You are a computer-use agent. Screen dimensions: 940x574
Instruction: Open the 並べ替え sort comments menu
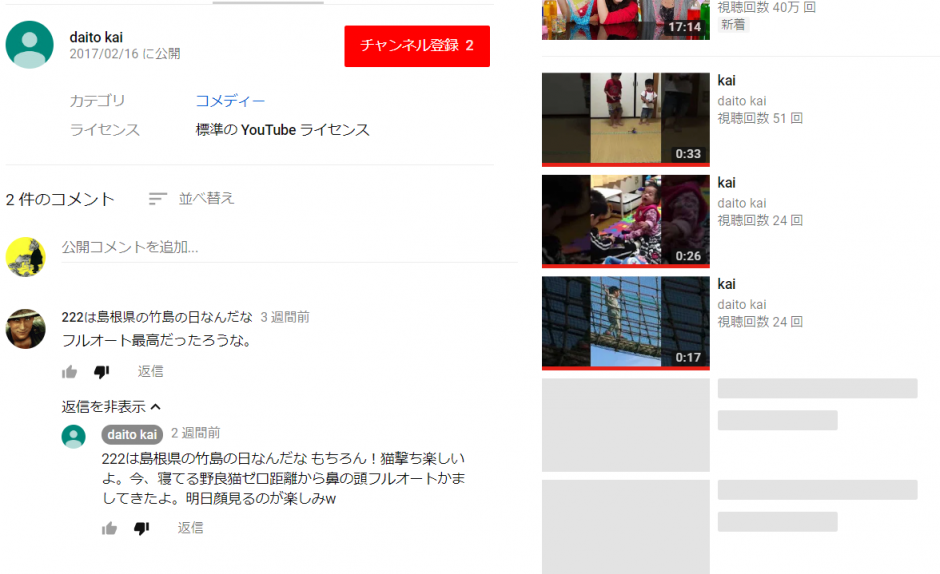pyautogui.click(x=191, y=198)
